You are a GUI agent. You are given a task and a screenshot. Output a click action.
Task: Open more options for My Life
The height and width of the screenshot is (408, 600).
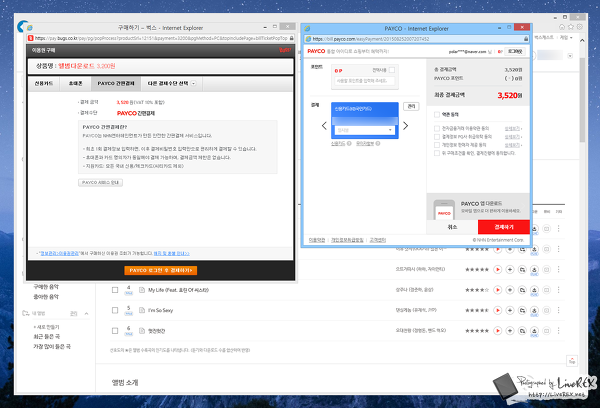click(x=559, y=290)
